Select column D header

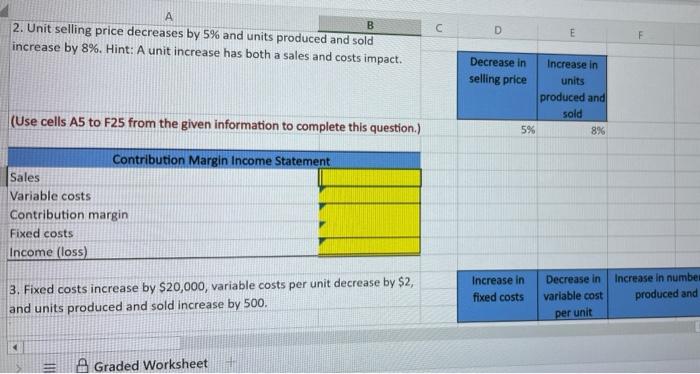tap(497, 30)
